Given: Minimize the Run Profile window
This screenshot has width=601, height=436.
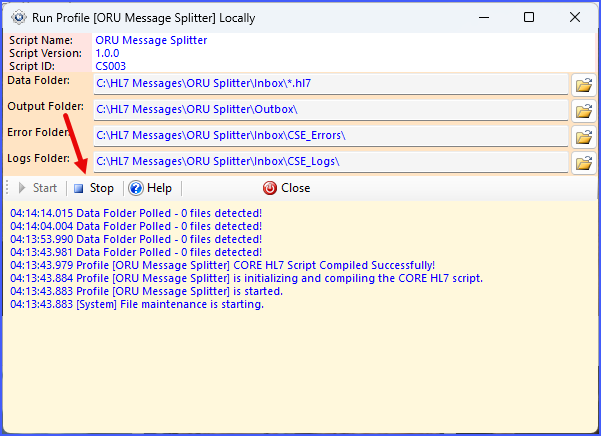Looking at the screenshot, I should click(484, 17).
